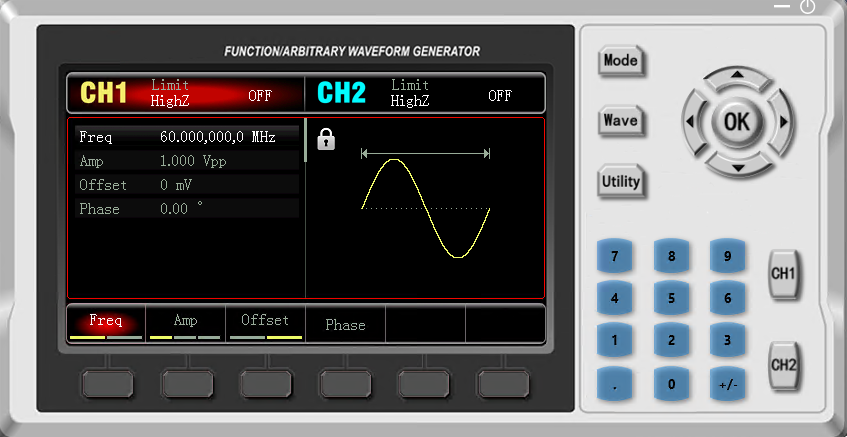
Task: Push the hardware softkey under Amp
Action: [x=187, y=384]
